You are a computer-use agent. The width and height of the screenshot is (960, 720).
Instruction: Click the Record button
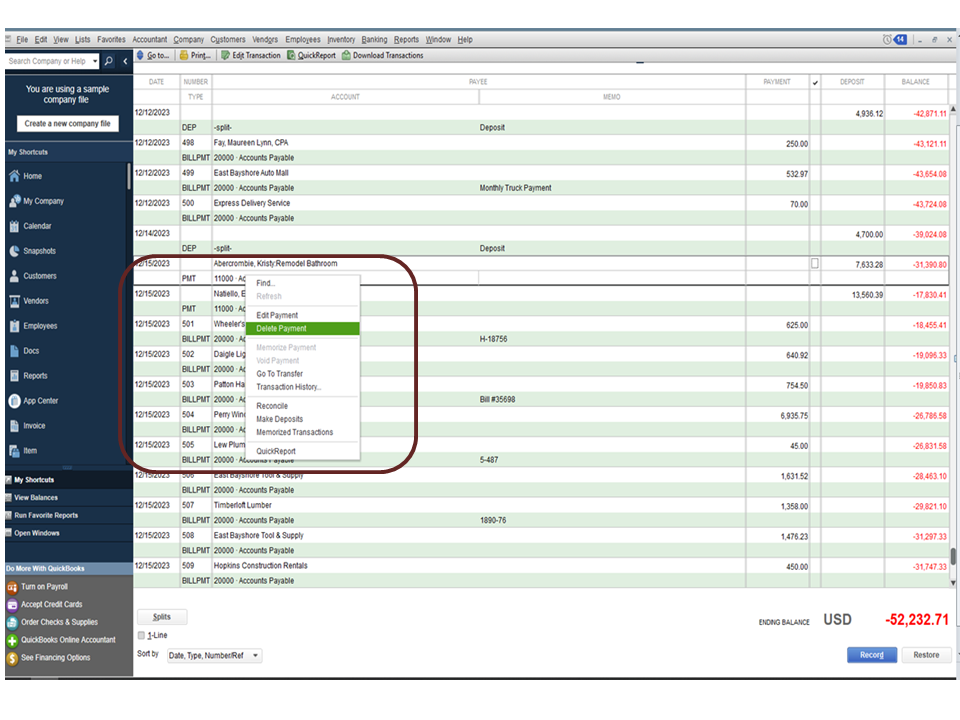tap(871, 655)
